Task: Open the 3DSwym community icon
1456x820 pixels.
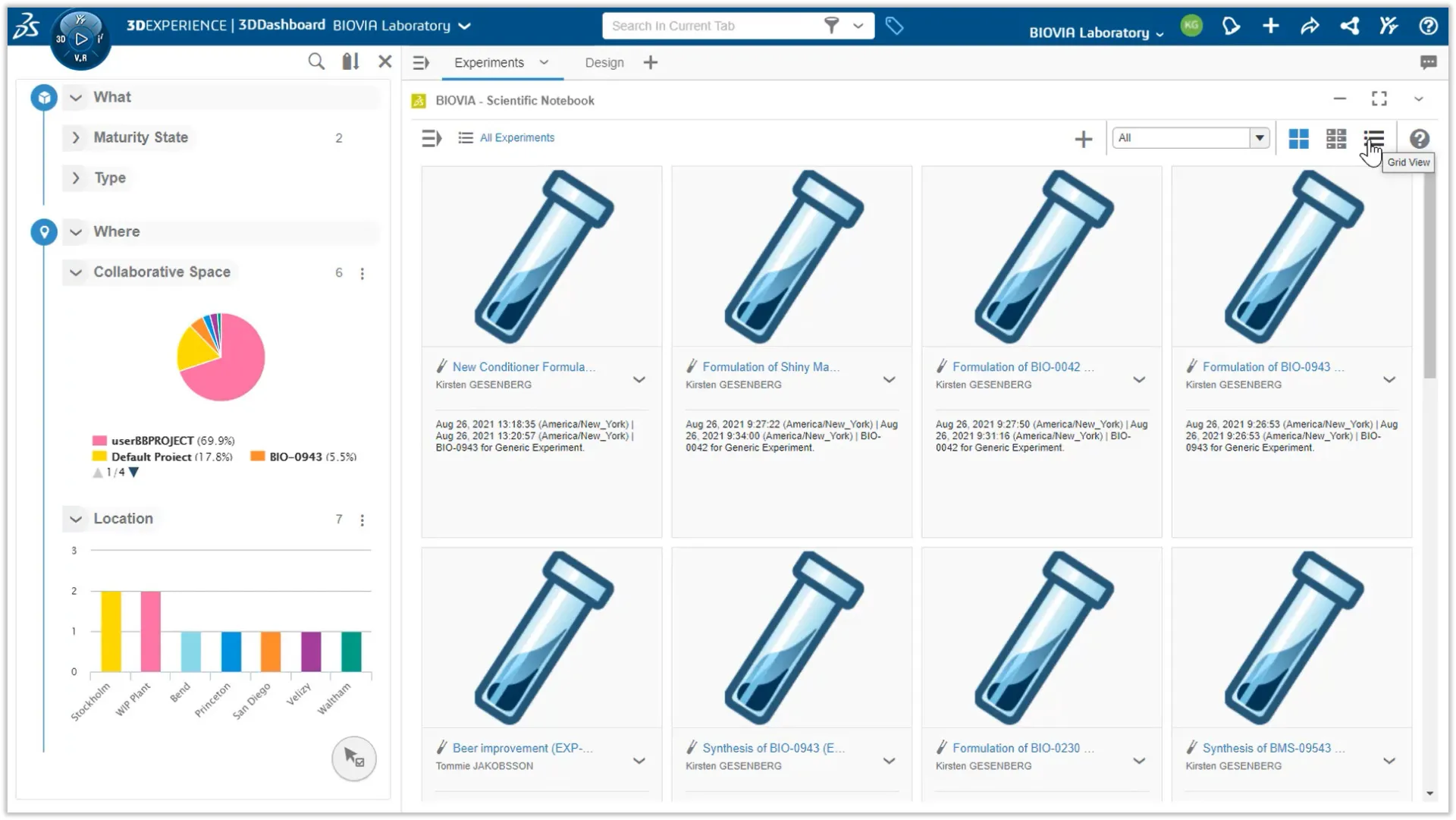Action: pos(1389,26)
